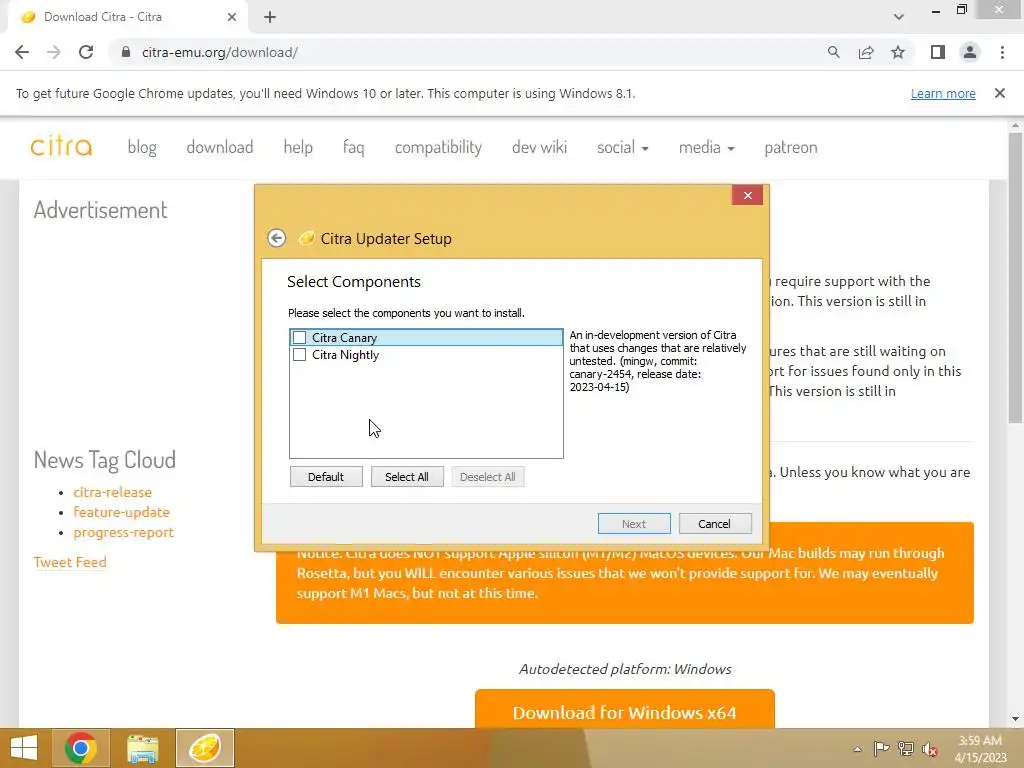Click the feature-update tag link
Viewport: 1024px width, 768px height.
tap(121, 512)
